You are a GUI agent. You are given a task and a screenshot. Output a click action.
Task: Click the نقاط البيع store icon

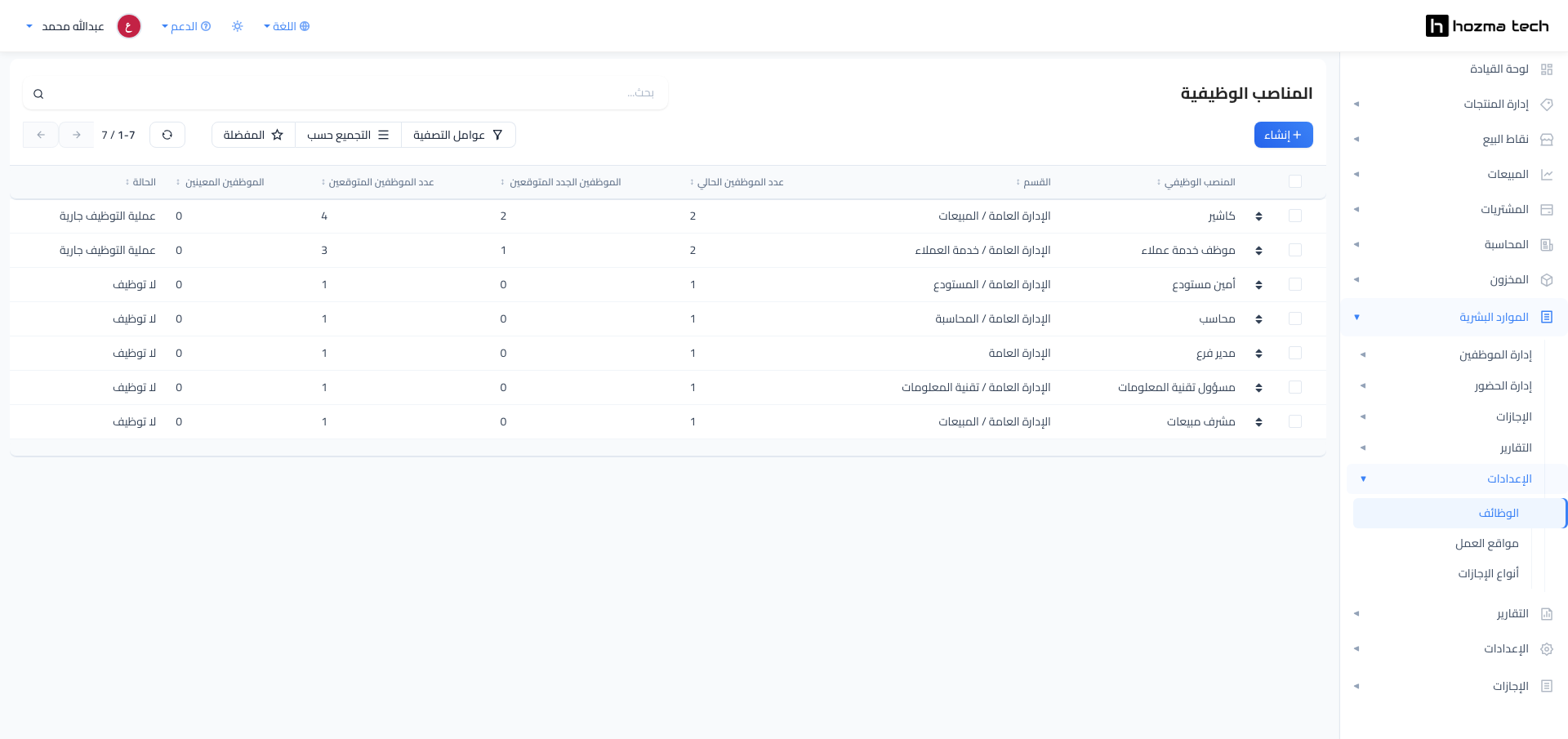pyautogui.click(x=1546, y=140)
